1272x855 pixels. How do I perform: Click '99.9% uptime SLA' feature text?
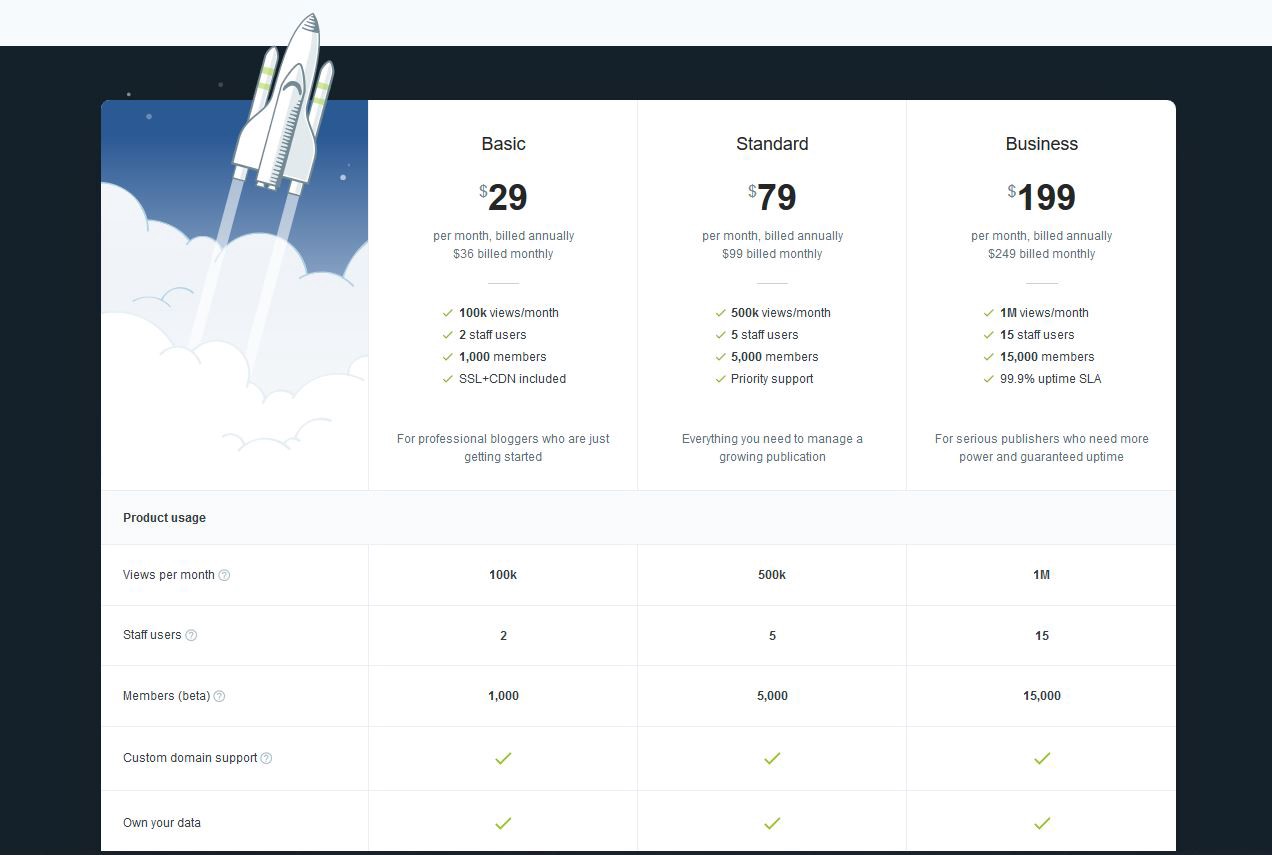1051,379
